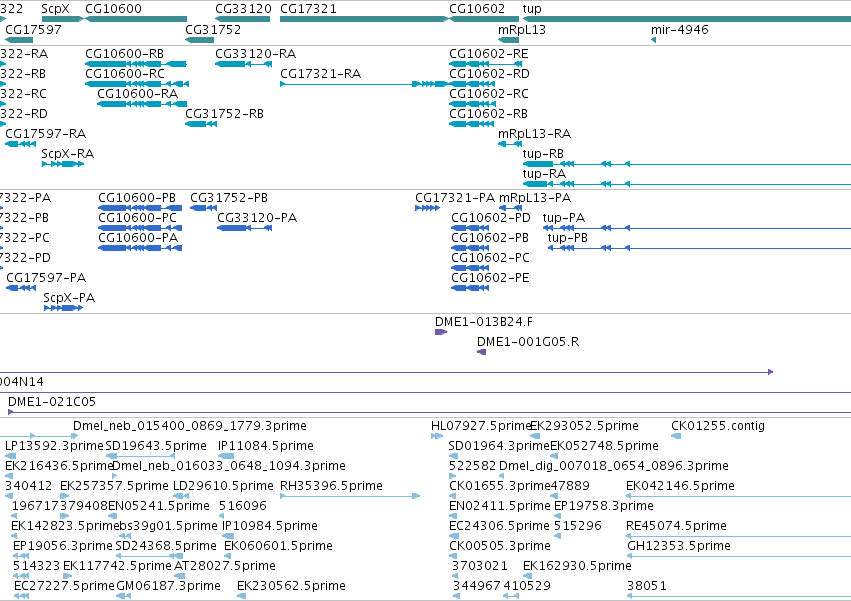
Task: Click protein ScpX-PA
Action: click(69, 299)
